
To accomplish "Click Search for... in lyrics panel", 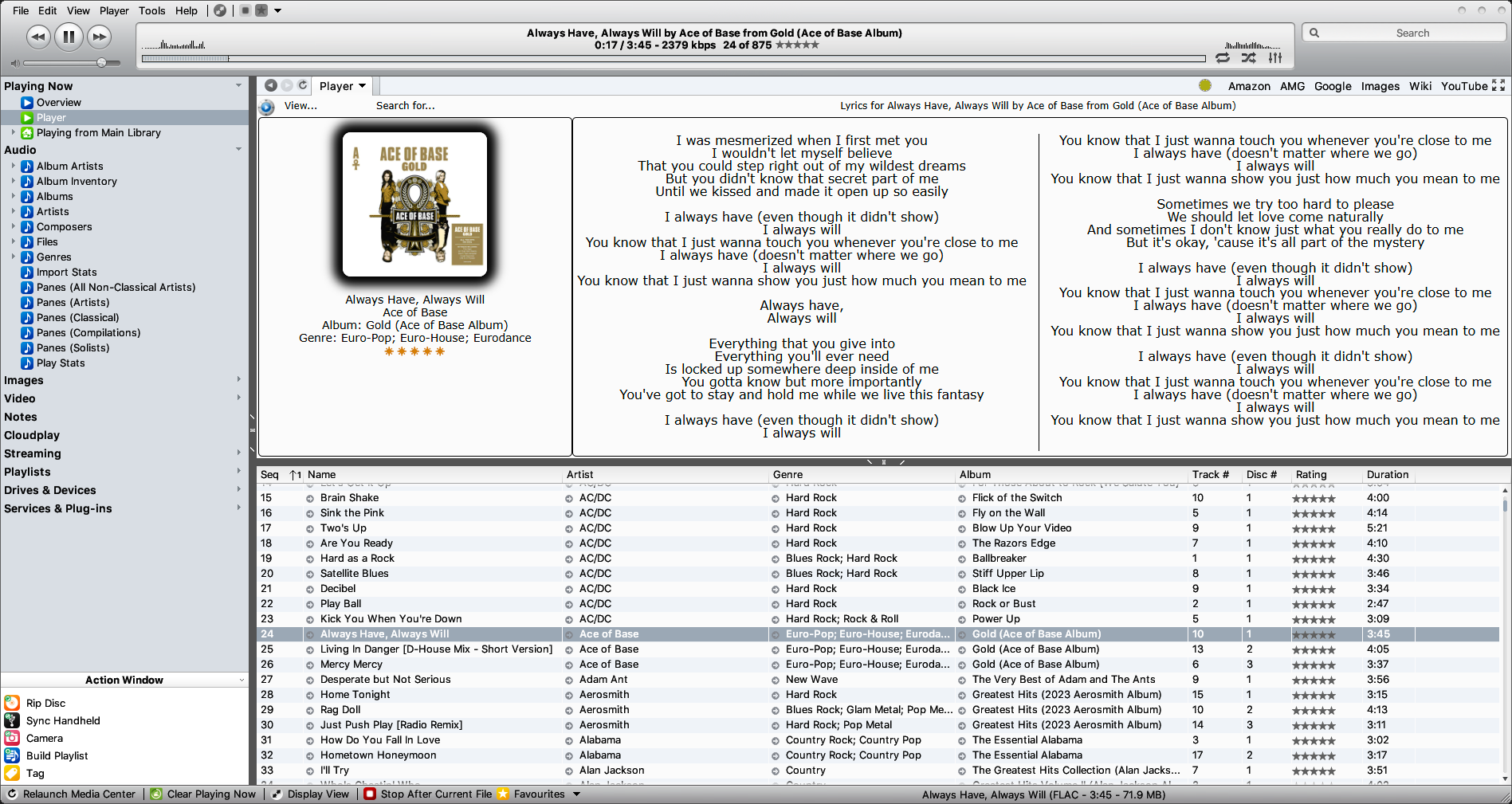I will click(x=405, y=105).
